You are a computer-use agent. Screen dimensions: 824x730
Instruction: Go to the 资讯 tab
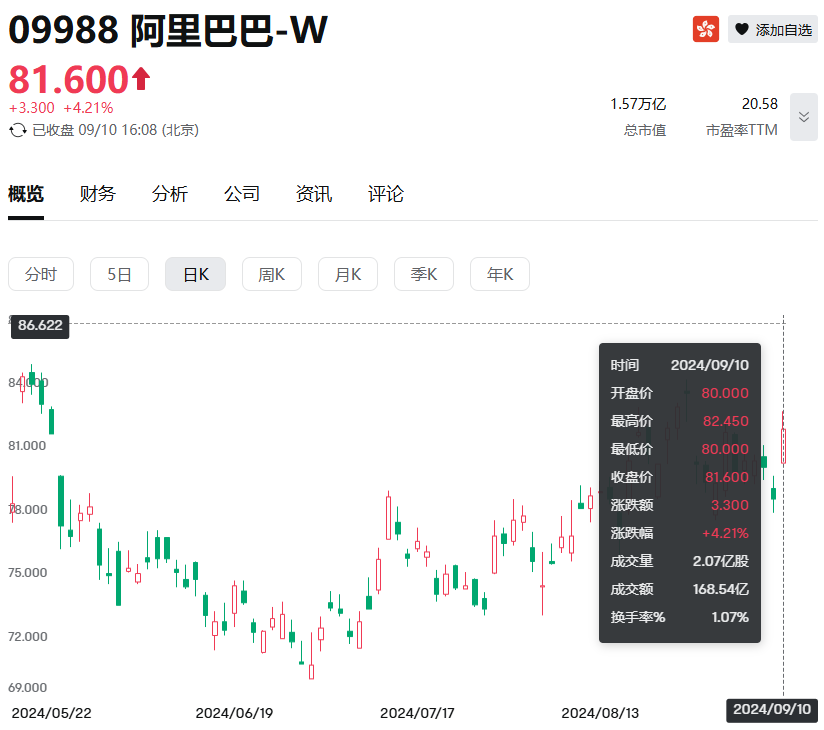[x=314, y=194]
